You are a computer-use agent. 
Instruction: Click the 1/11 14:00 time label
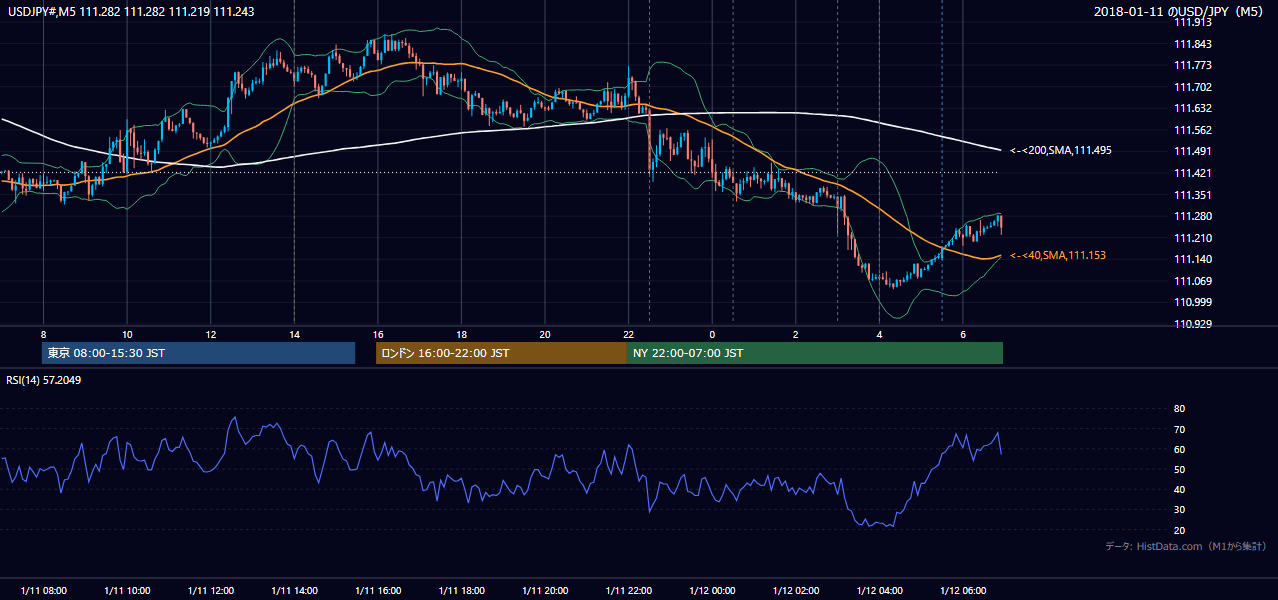tap(294, 591)
